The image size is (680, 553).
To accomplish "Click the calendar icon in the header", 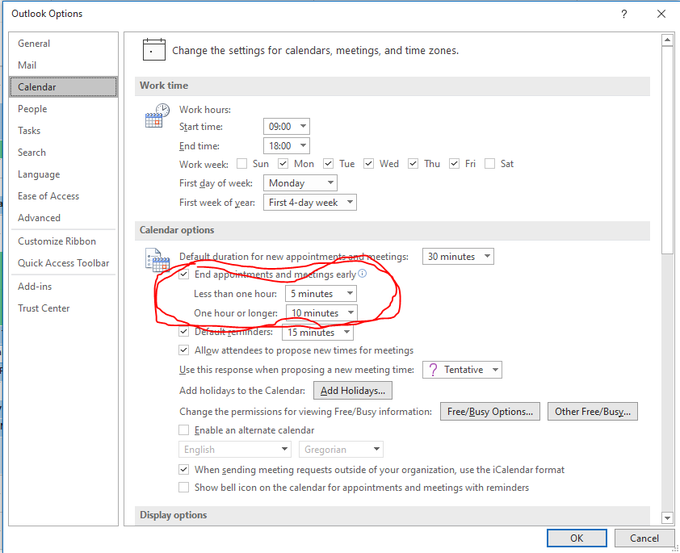I will pyautogui.click(x=153, y=49).
